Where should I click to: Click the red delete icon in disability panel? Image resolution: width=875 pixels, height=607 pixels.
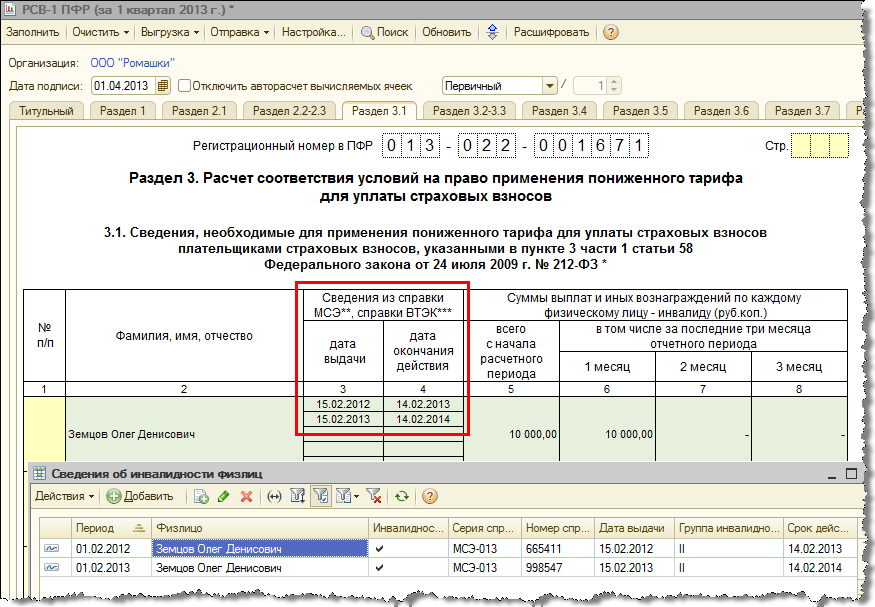[246, 496]
